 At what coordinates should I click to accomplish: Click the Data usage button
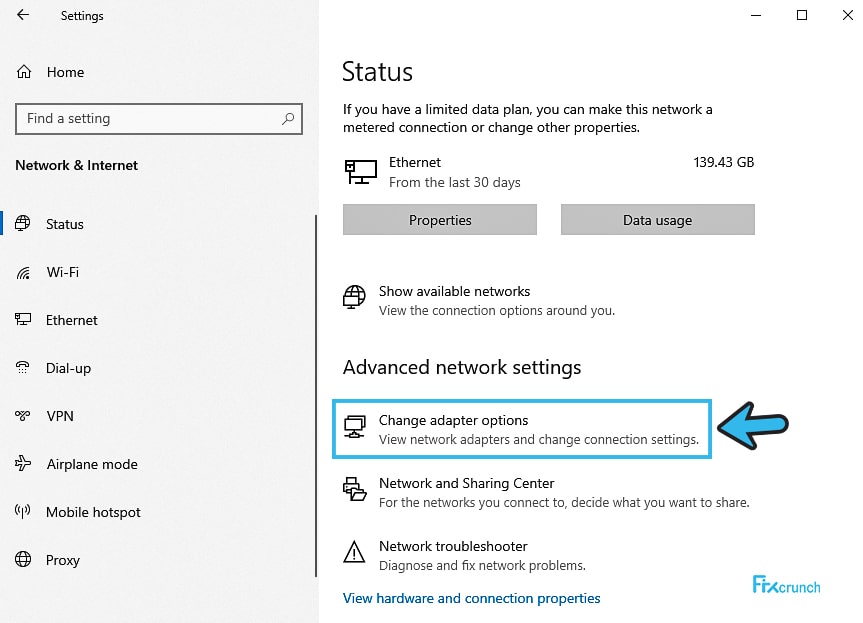658,220
